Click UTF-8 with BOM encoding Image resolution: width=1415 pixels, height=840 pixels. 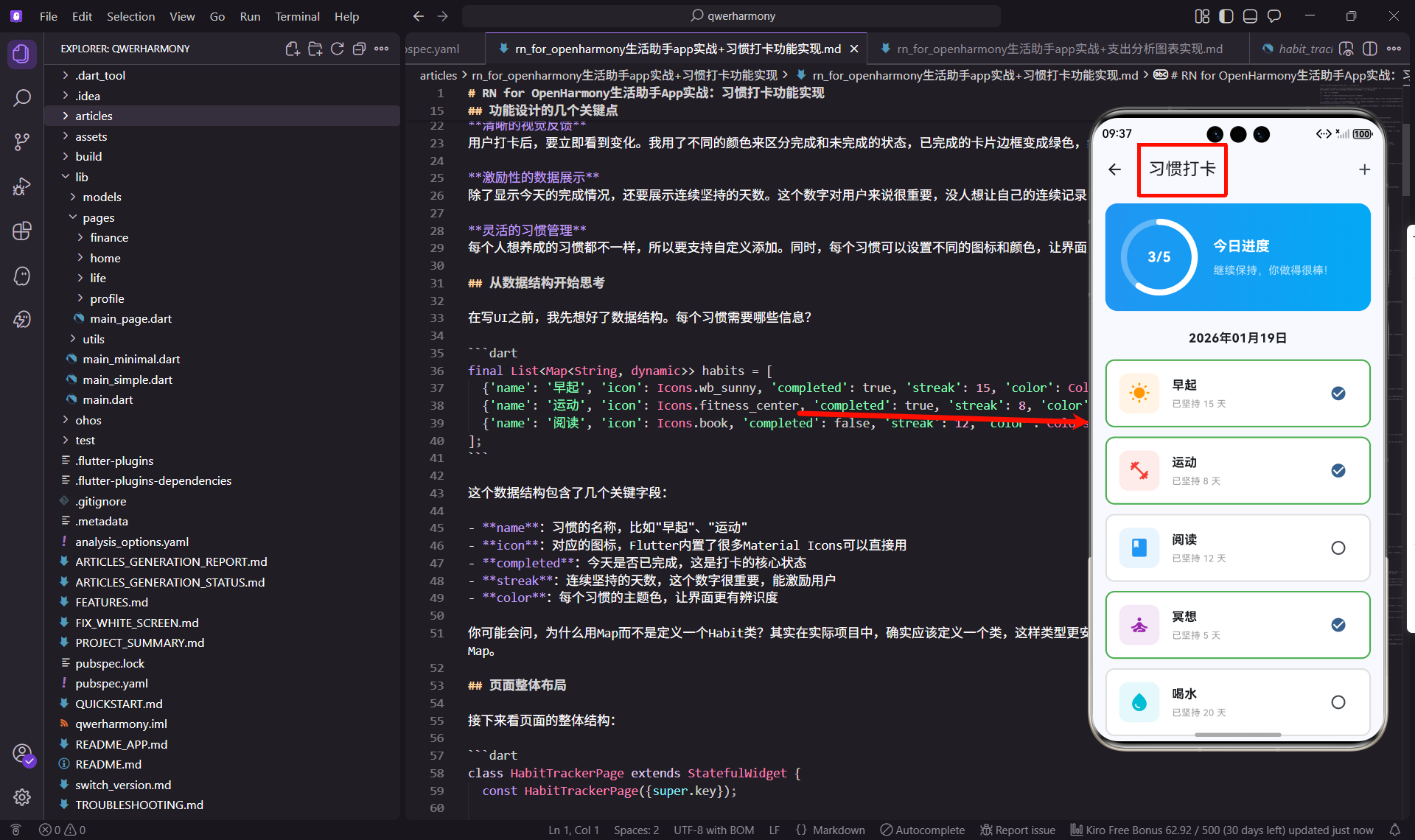coord(713,830)
